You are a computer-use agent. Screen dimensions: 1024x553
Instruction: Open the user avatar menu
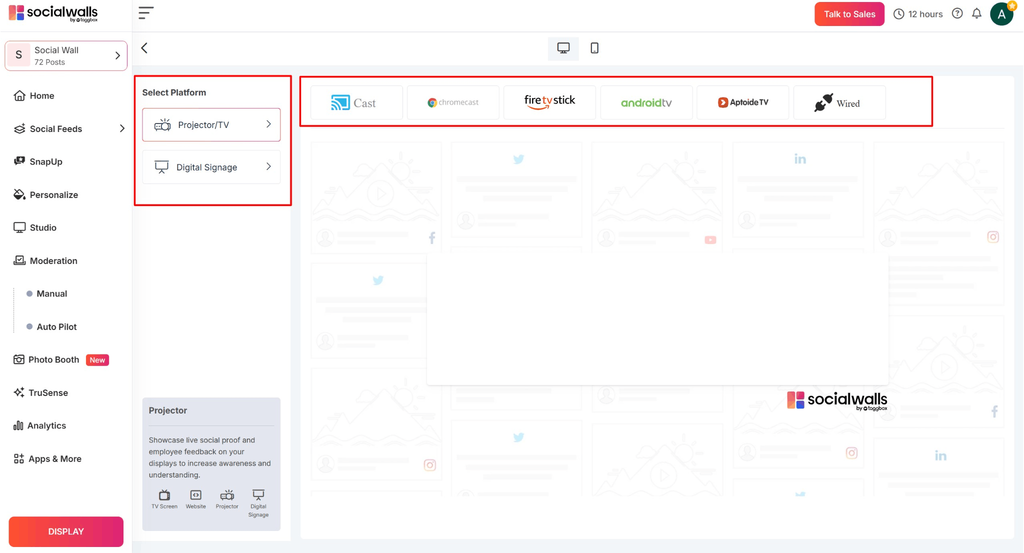1002,14
